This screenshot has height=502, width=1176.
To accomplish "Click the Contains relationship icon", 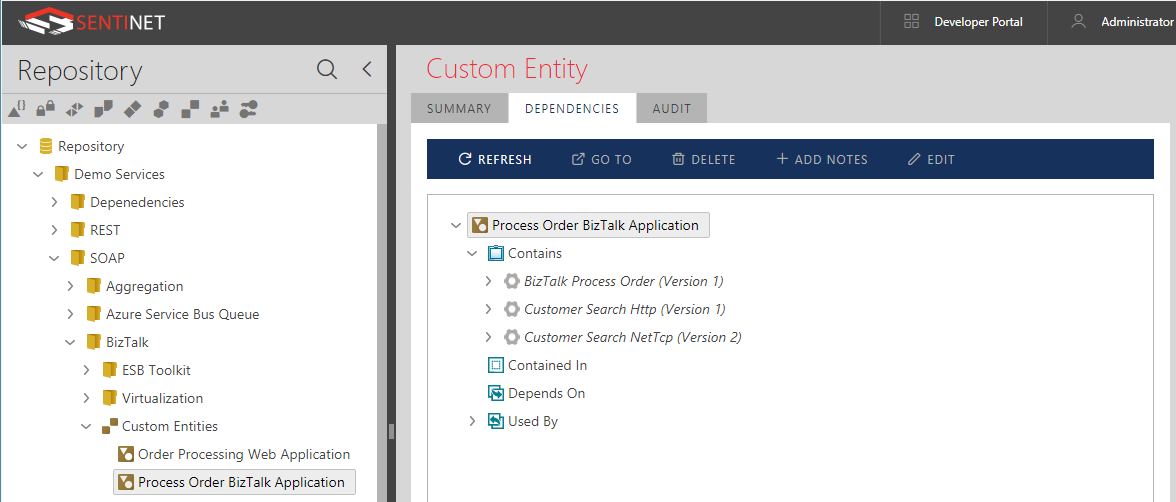I will [495, 253].
